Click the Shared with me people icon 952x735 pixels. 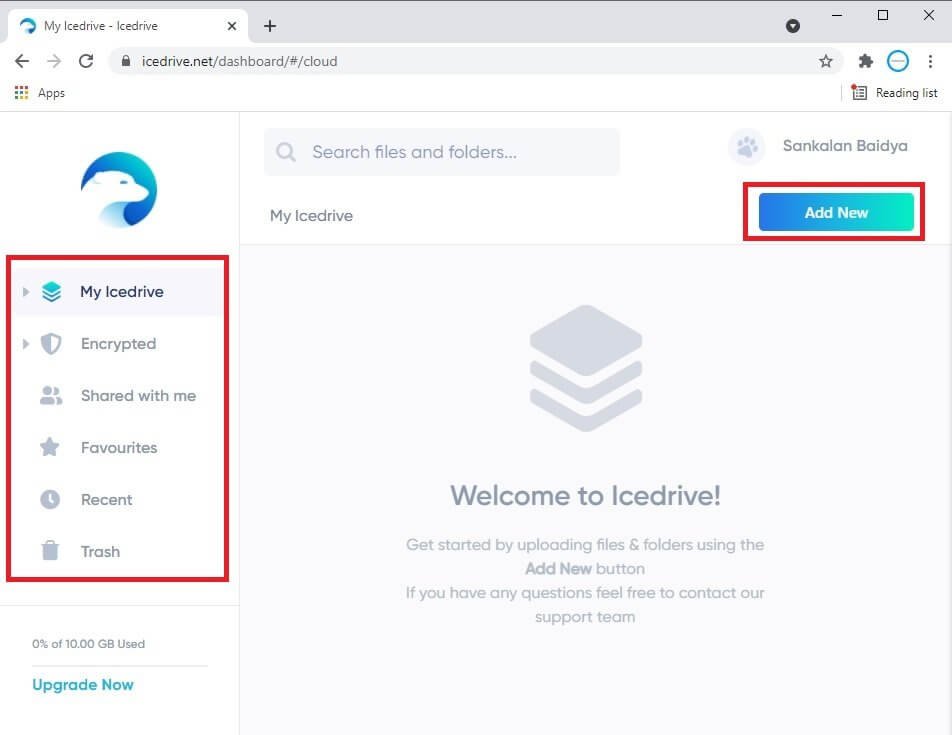[51, 396]
